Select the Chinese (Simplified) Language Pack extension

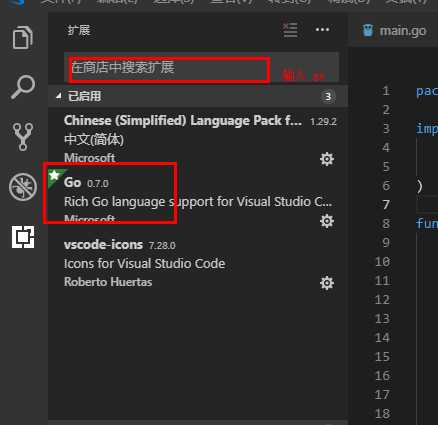198,139
